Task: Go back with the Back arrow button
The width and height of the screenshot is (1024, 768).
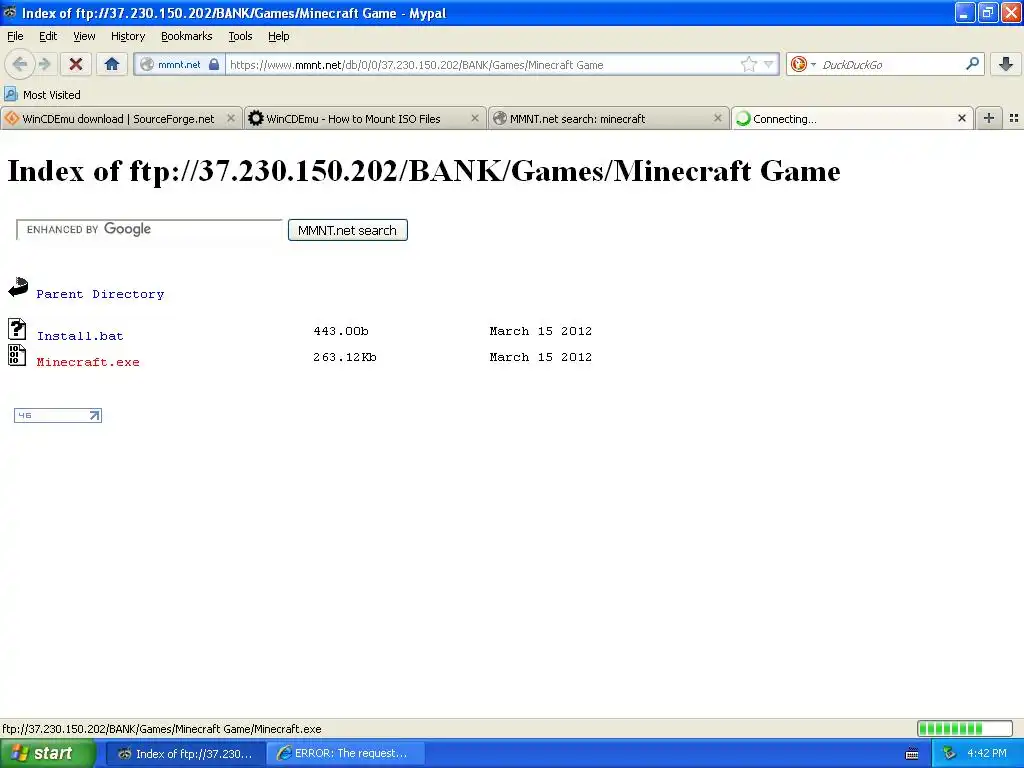Action: 19,64
